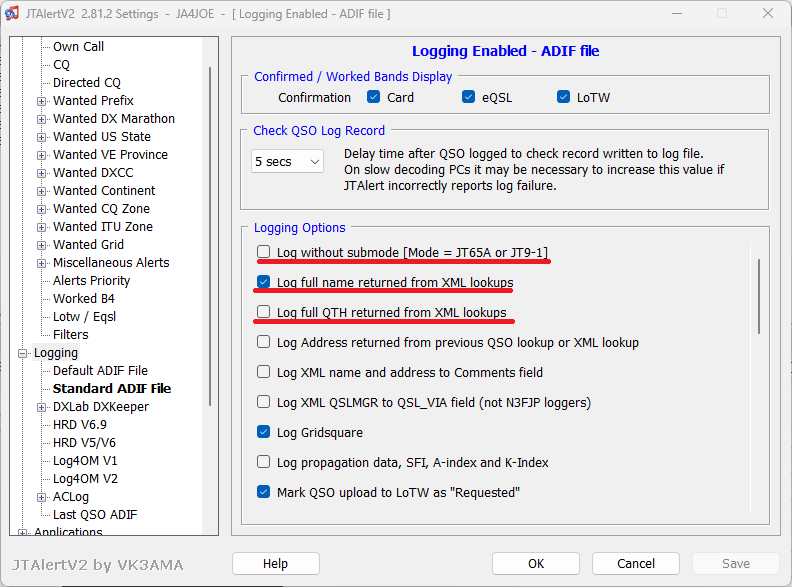792x587 pixels.
Task: Expand the Wanted Grid node
Action: coord(42,245)
